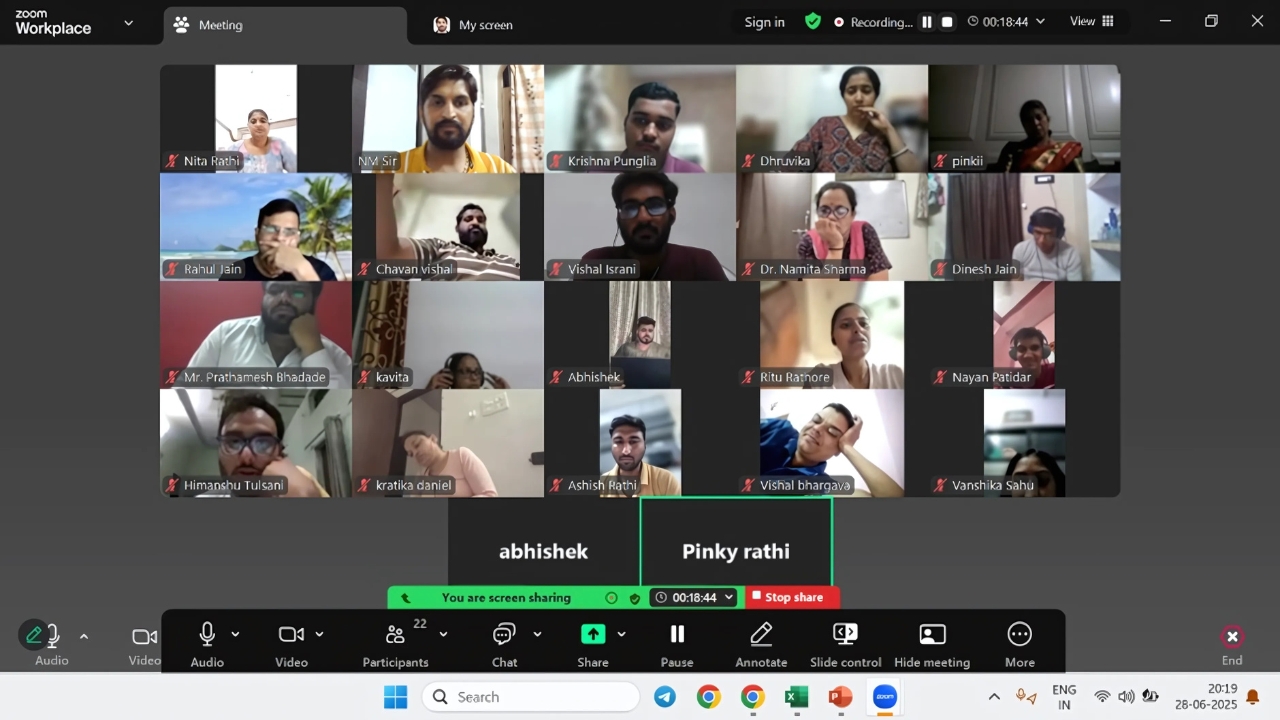The height and width of the screenshot is (720, 1280).
Task: Expand the Audio options arrow
Action: [235, 634]
